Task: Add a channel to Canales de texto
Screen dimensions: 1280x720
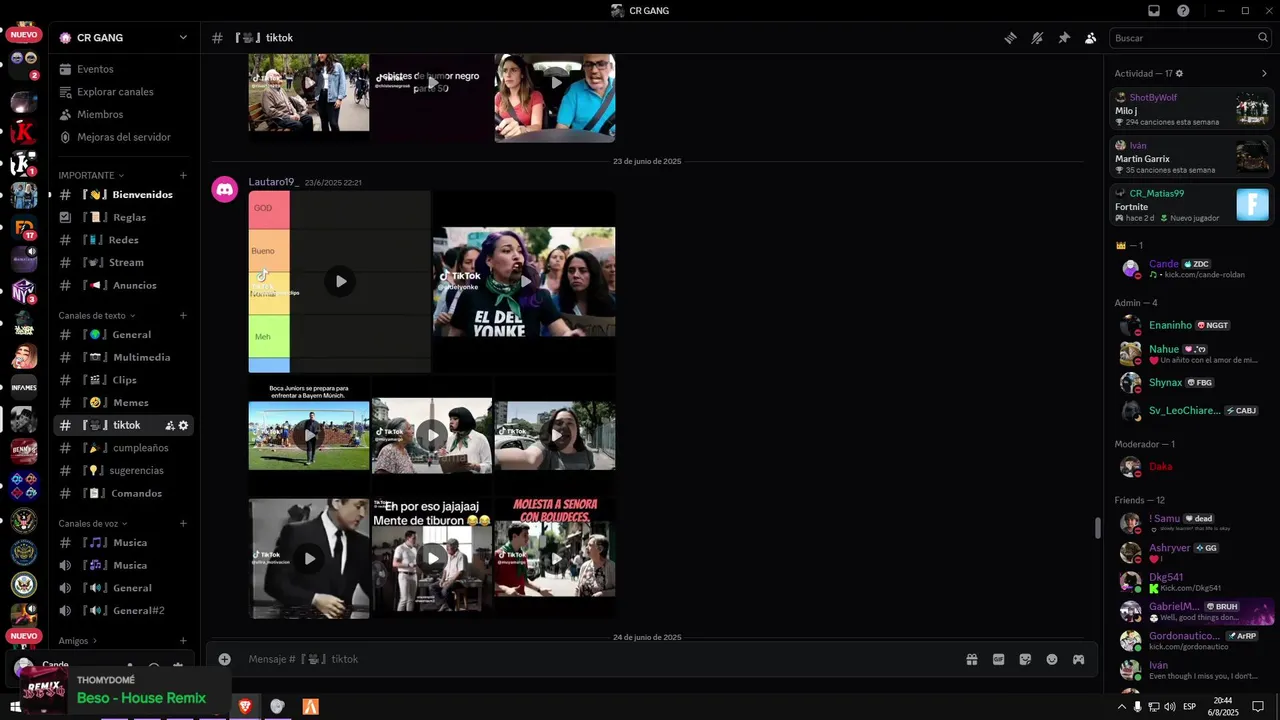Action: click(x=183, y=315)
